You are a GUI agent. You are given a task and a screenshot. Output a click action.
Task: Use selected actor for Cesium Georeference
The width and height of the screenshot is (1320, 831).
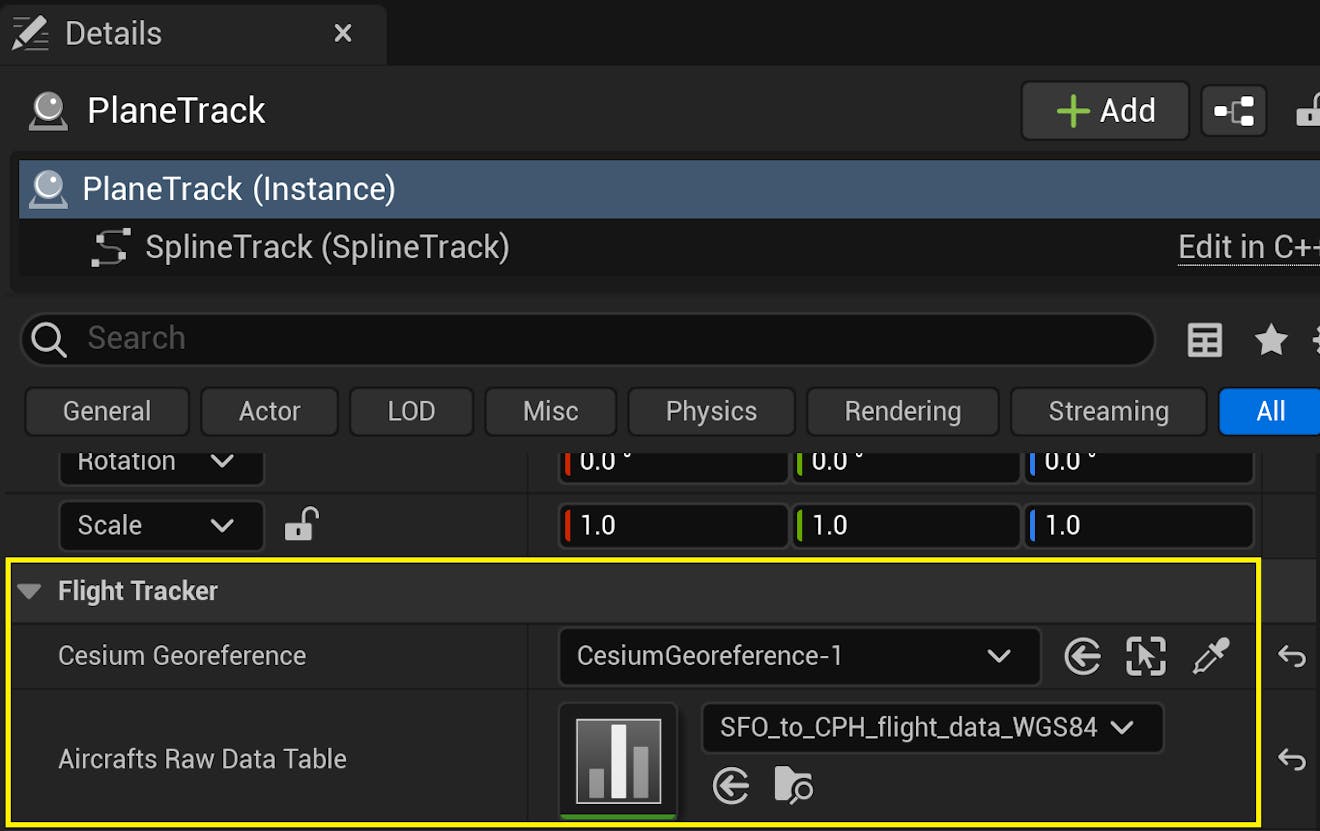1082,657
